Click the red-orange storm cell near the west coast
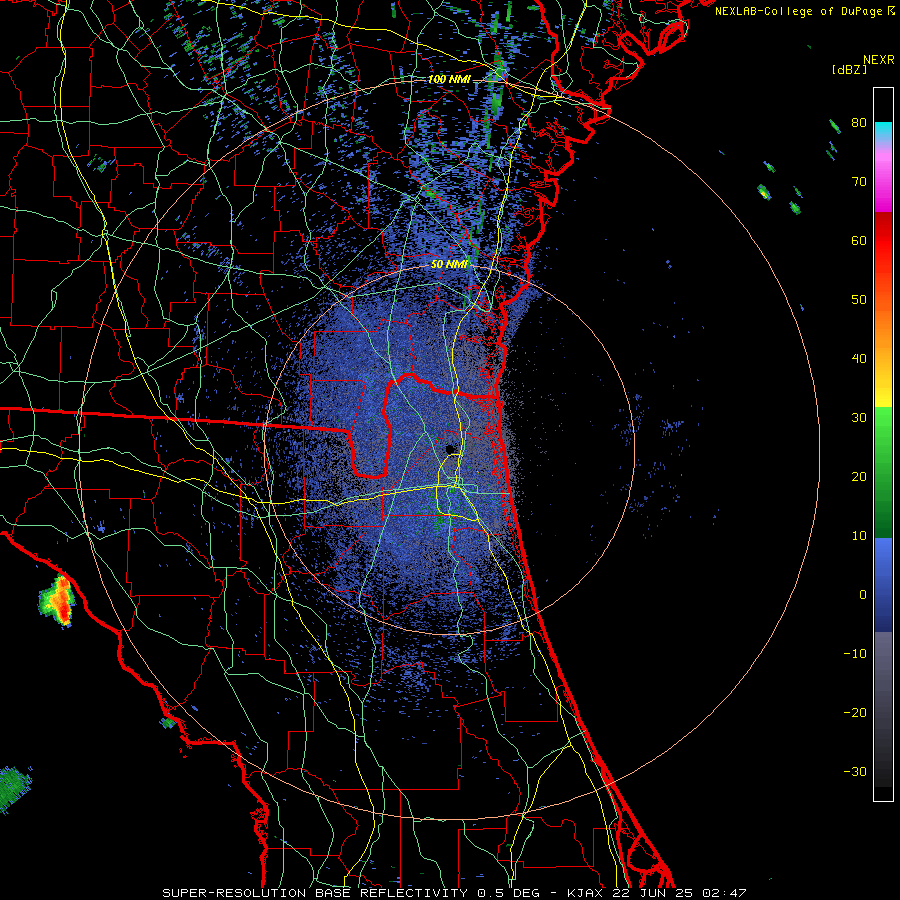Screen dimensions: 900x900 click(59, 599)
